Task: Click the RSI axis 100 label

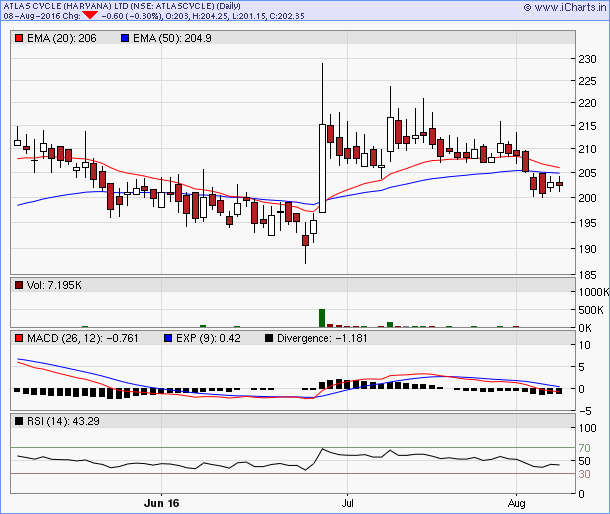Action: coord(587,428)
